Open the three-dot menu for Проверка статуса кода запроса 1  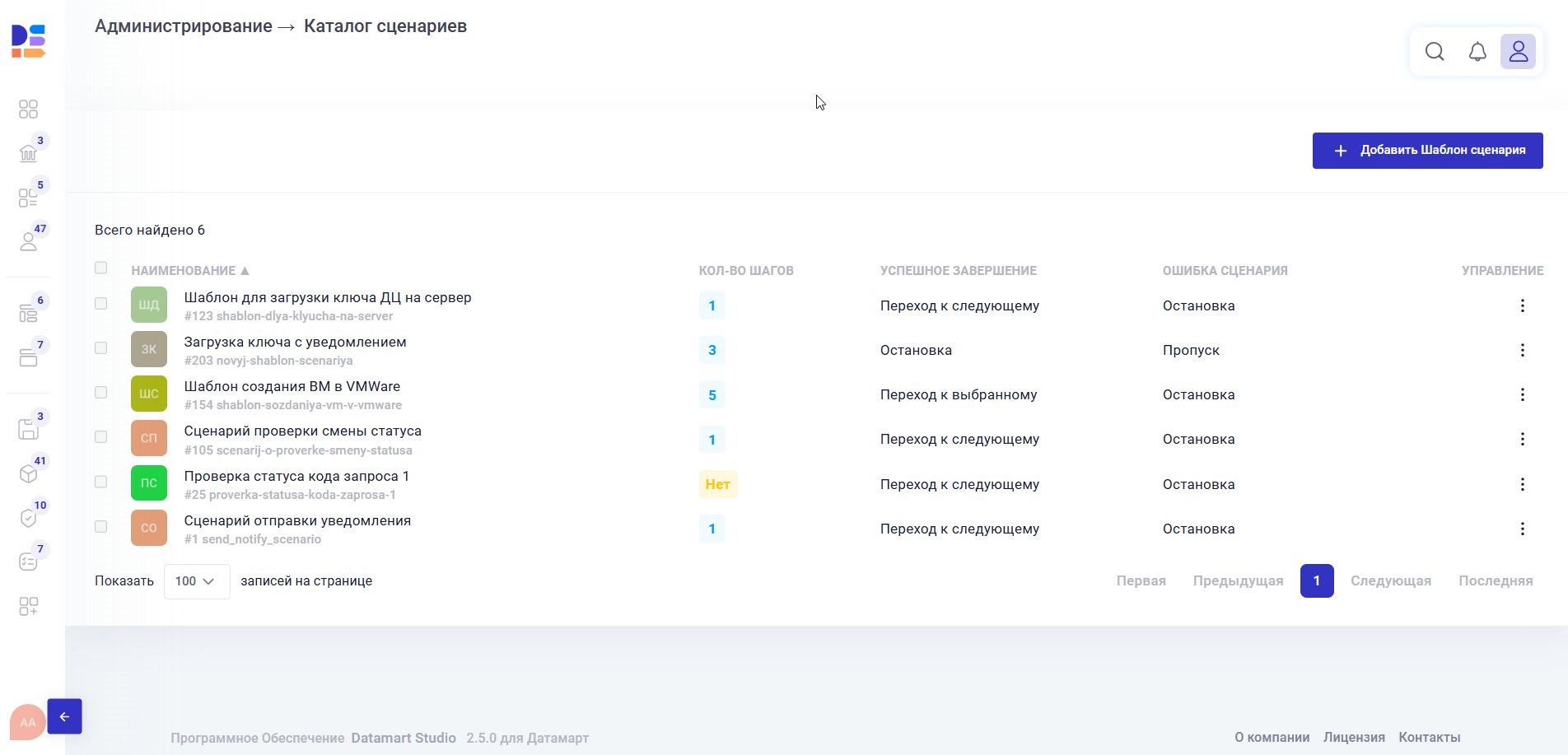pos(1522,484)
